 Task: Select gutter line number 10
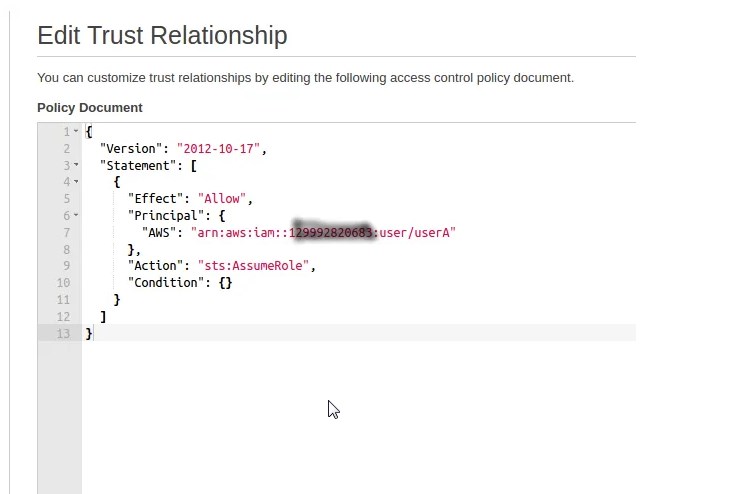tap(63, 283)
